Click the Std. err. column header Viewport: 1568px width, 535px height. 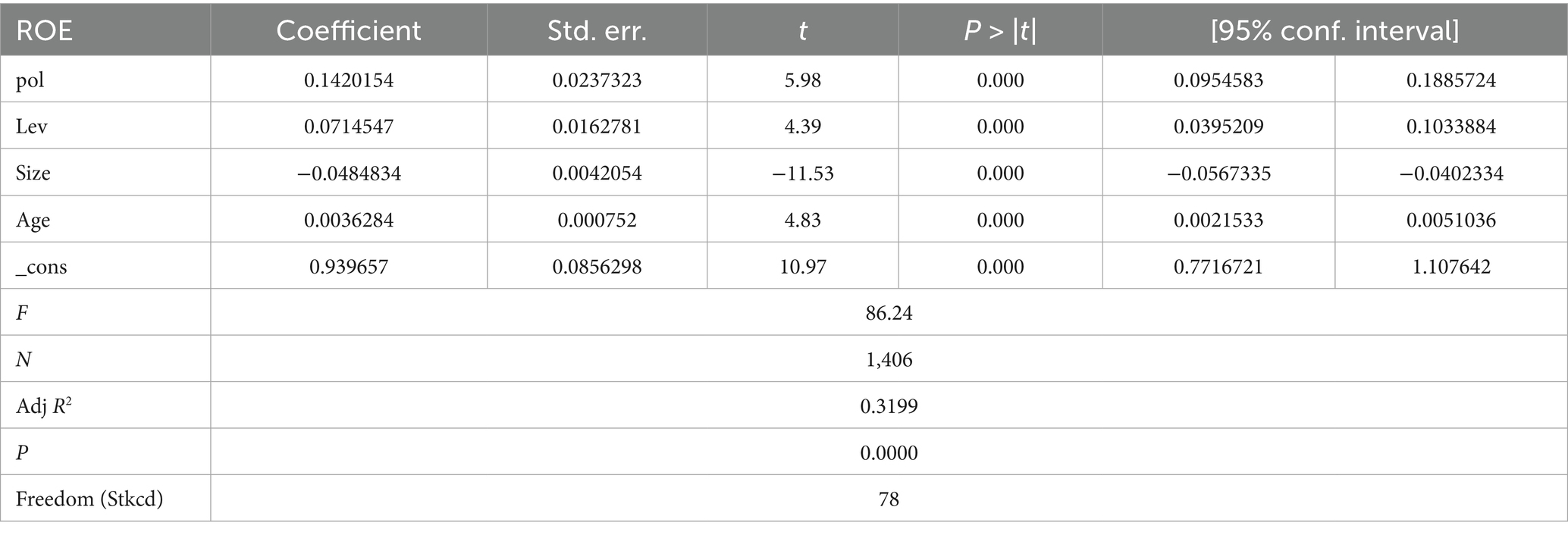[597, 30]
